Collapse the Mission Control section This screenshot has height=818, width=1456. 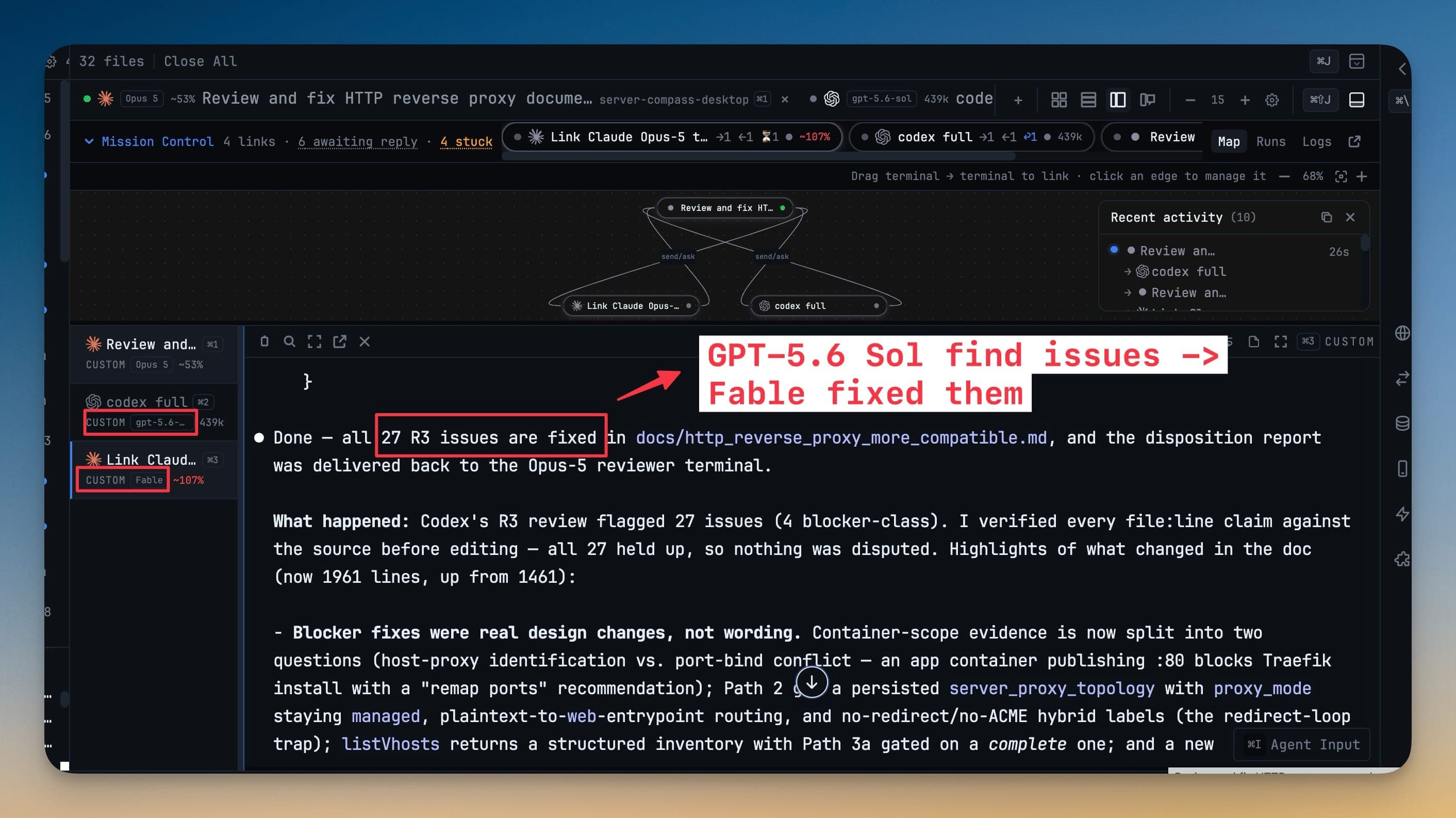(89, 141)
